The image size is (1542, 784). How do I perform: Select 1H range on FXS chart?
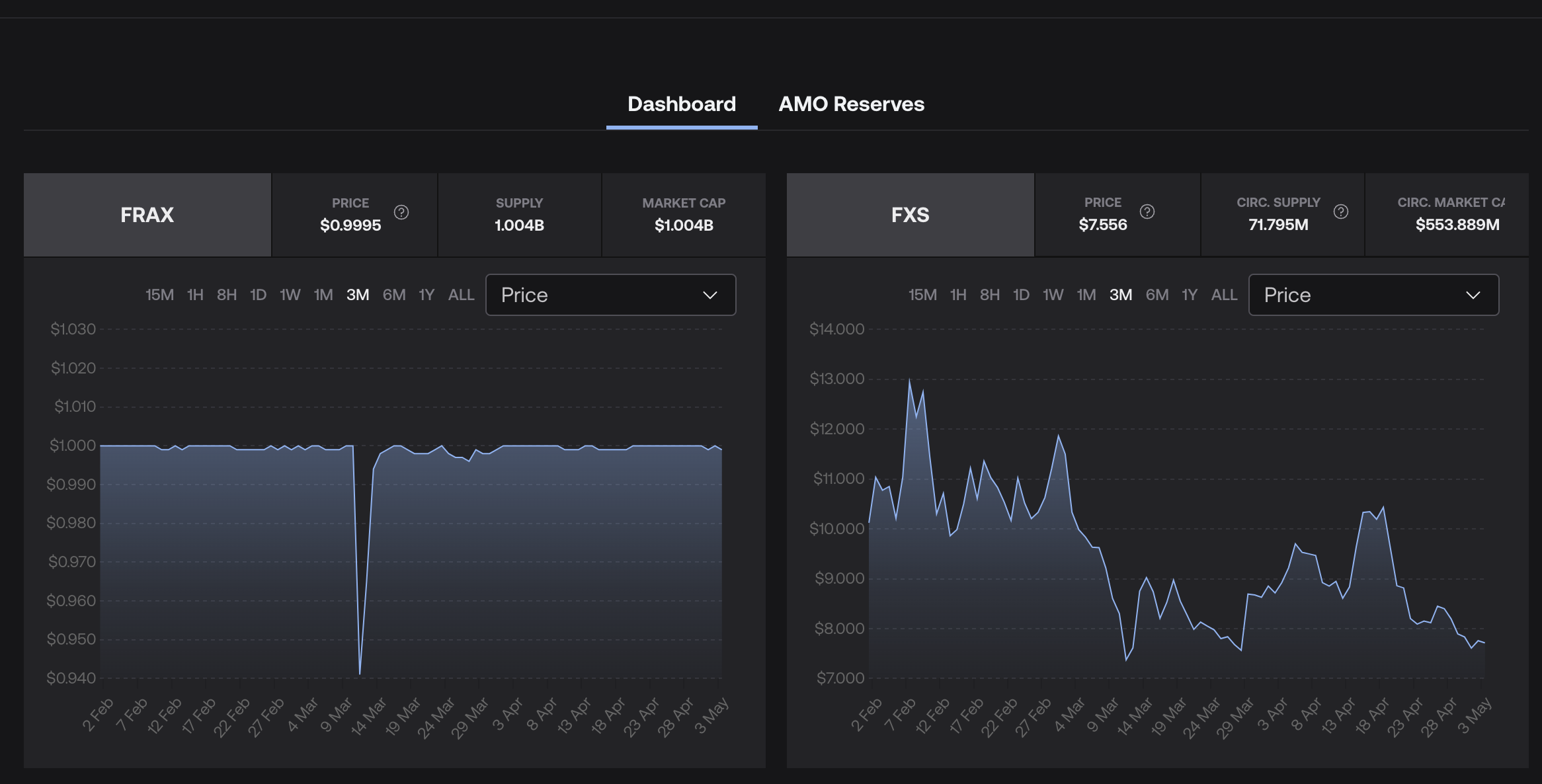[x=958, y=295]
